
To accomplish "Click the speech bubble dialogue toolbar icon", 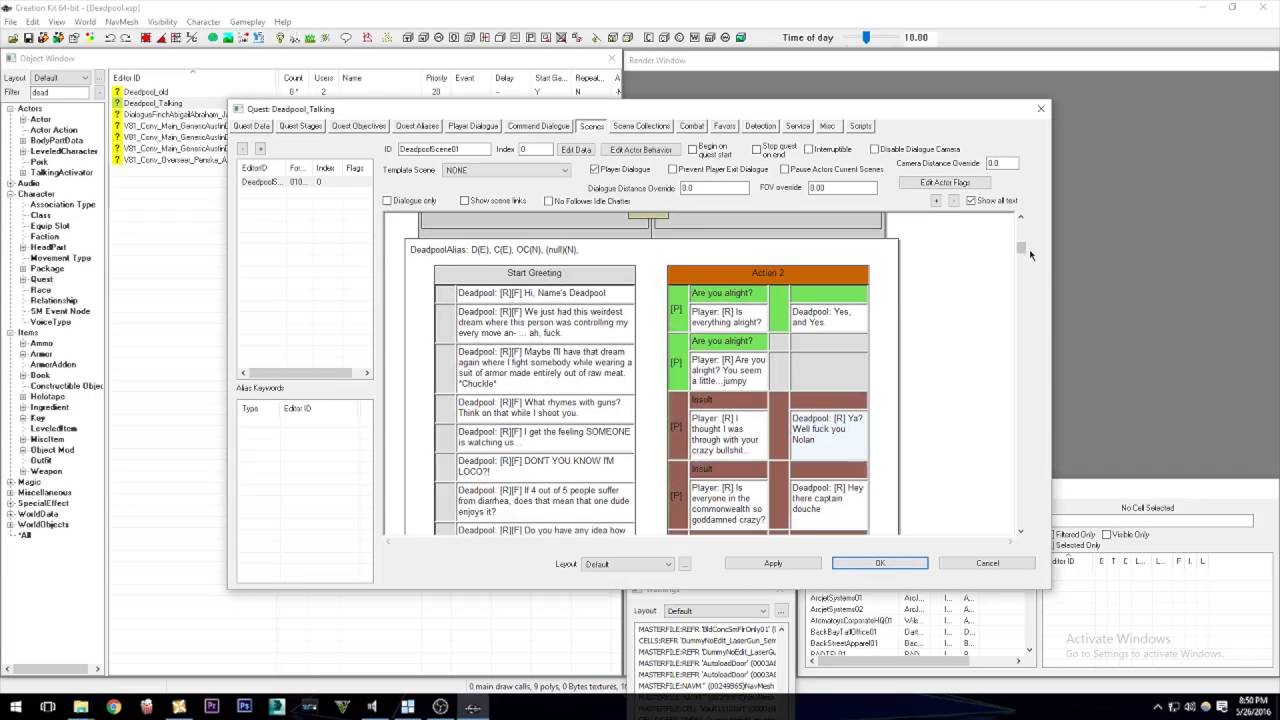I will pos(346,38).
